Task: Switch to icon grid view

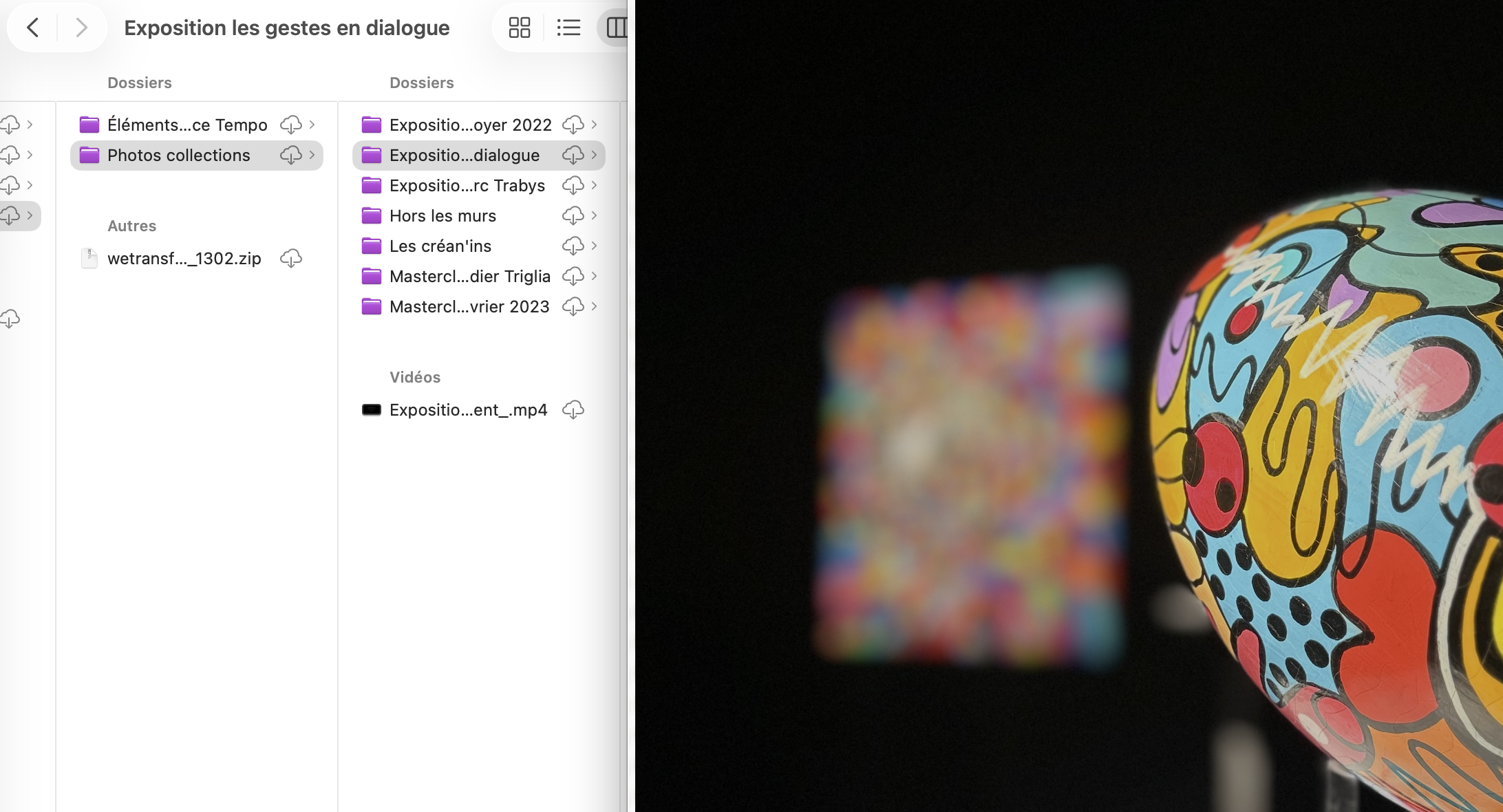Action: [520, 28]
